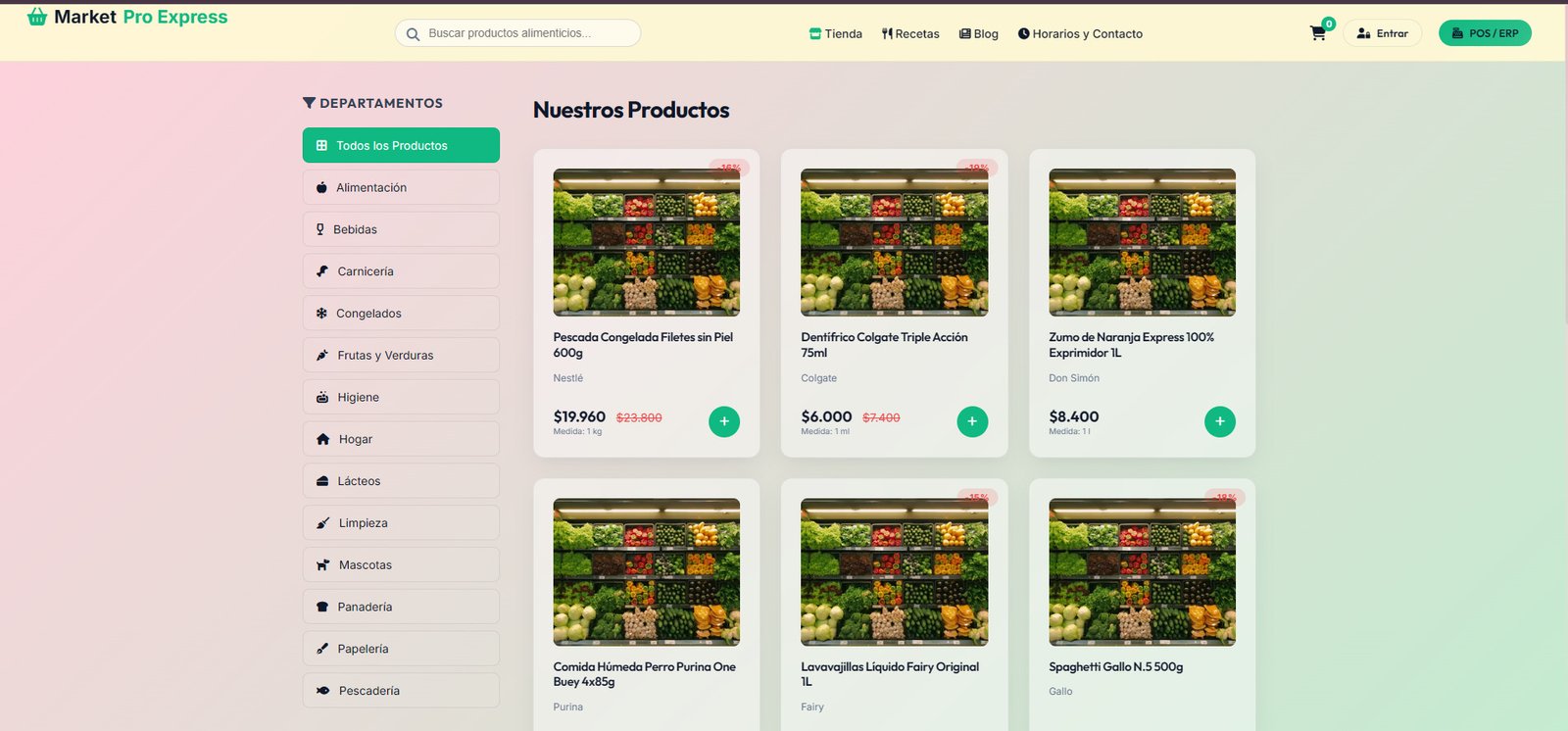The height and width of the screenshot is (731, 1568).
Task: Add Pescada Congelada Filetes to cart
Action: [x=724, y=421]
